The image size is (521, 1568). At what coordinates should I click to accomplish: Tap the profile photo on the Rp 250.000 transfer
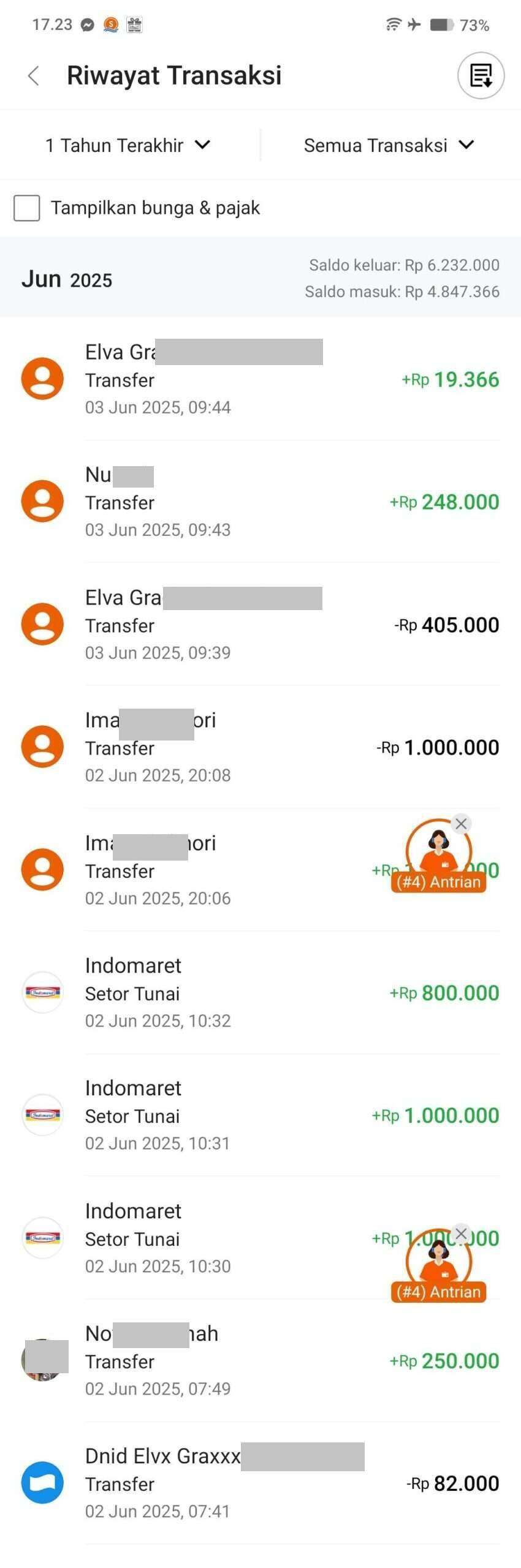tap(42, 1361)
